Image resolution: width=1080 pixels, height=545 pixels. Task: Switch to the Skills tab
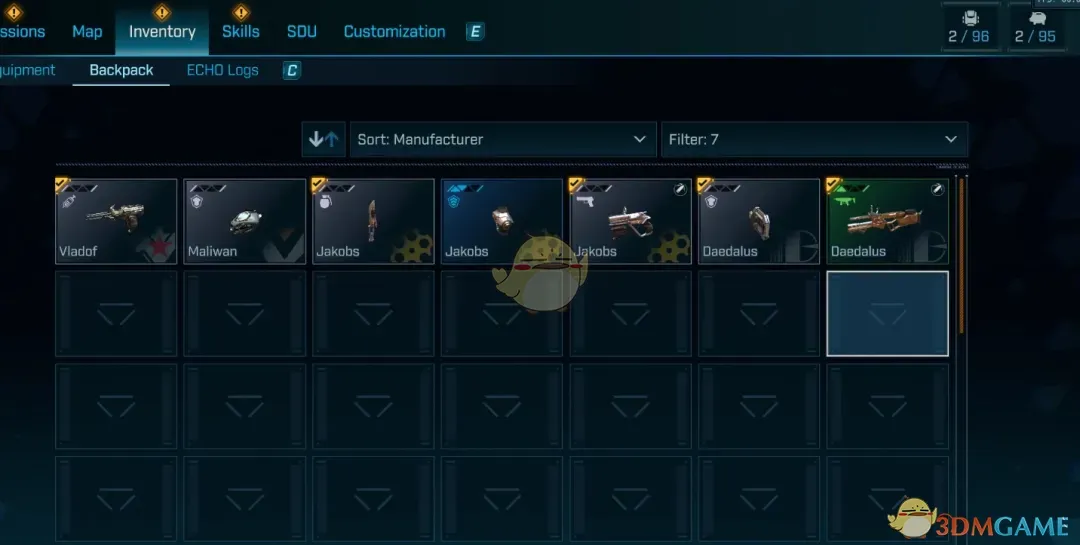pos(240,32)
